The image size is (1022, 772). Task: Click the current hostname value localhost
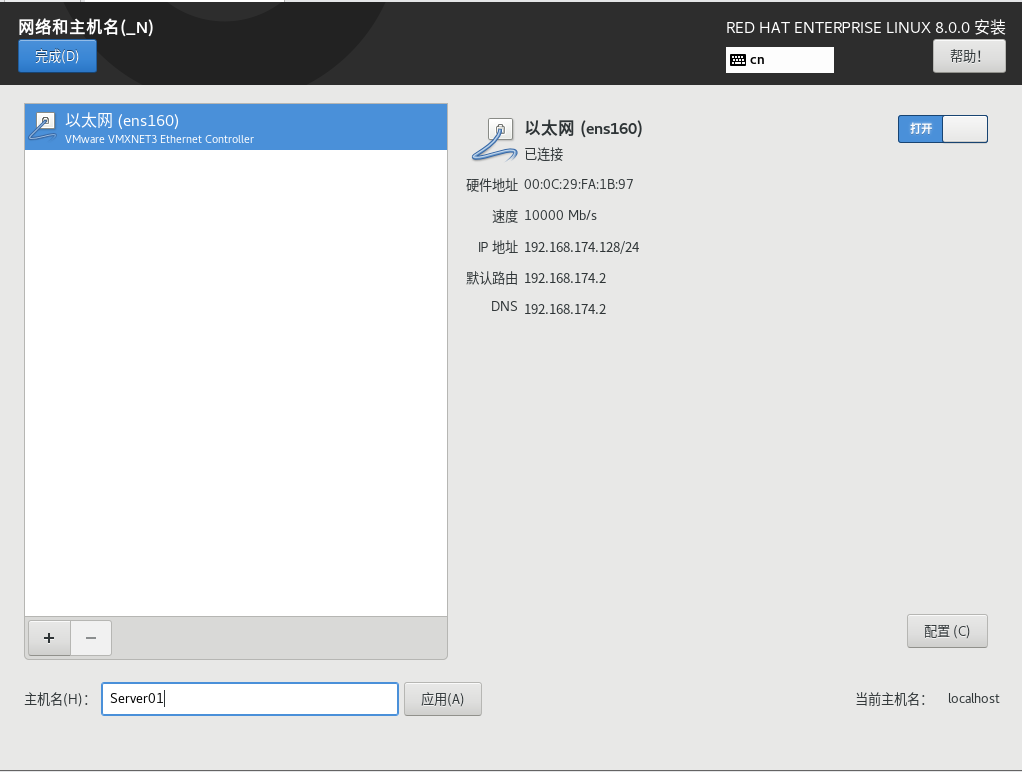tap(973, 698)
